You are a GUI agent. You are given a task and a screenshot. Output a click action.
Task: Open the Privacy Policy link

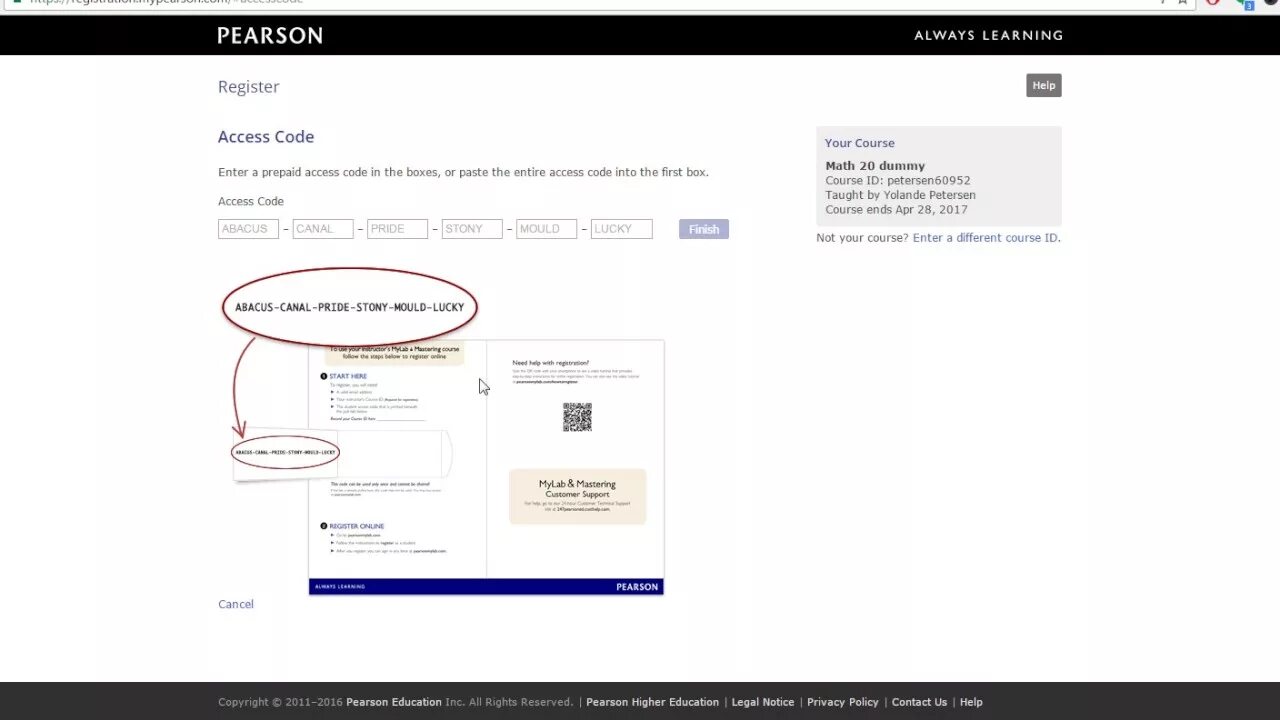pos(843,702)
